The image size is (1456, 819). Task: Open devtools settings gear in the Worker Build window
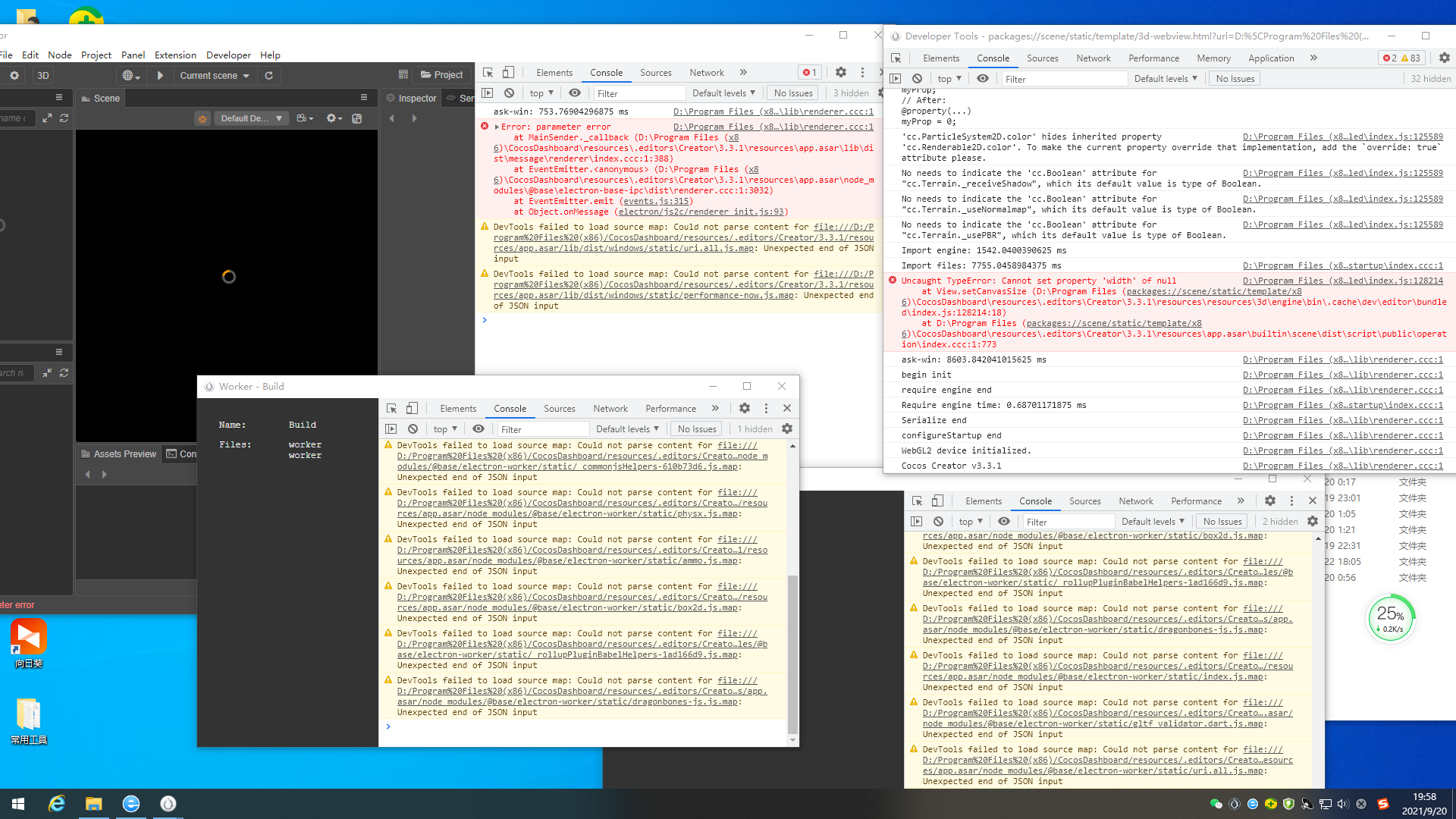click(x=745, y=408)
